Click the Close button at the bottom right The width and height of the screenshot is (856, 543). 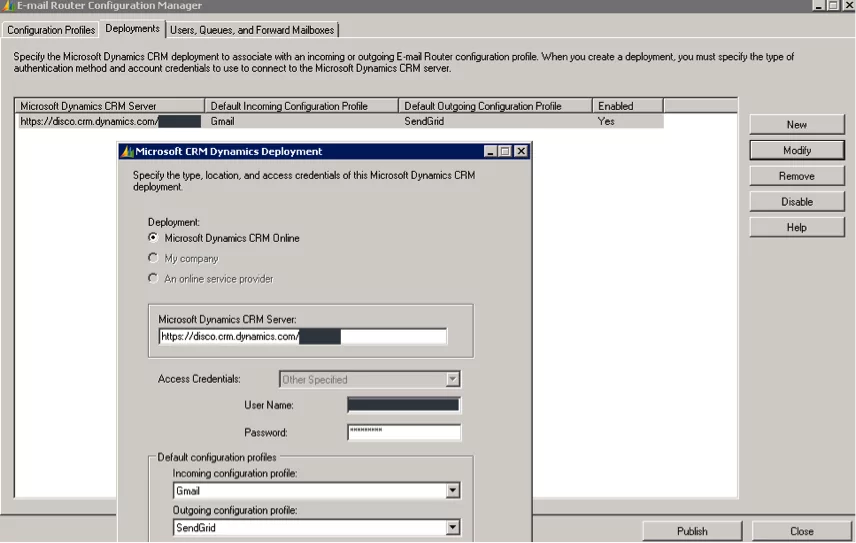point(801,531)
